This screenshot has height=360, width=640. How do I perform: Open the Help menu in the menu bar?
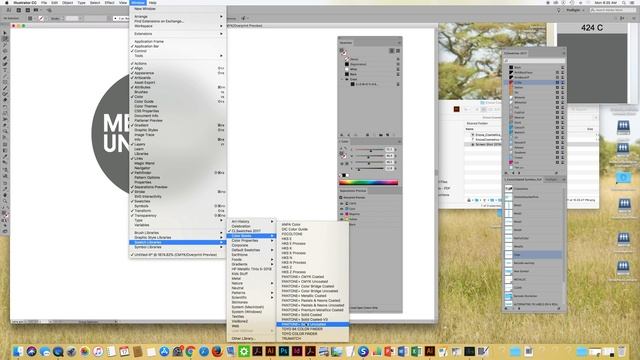pos(153,2)
